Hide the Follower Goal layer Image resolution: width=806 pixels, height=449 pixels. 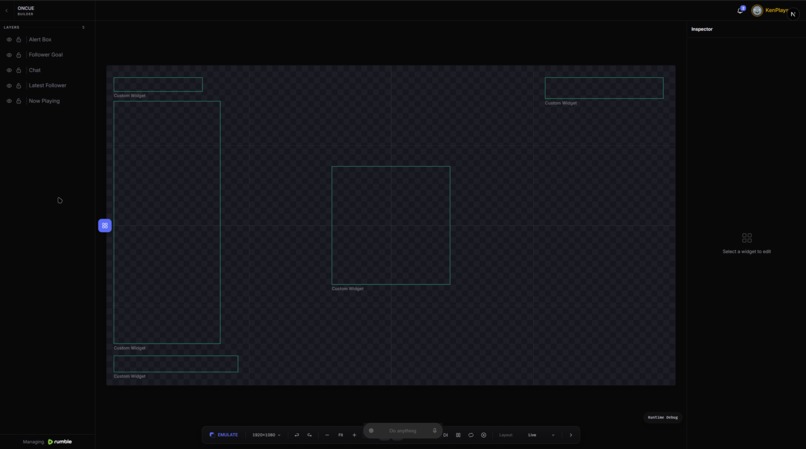pos(9,55)
